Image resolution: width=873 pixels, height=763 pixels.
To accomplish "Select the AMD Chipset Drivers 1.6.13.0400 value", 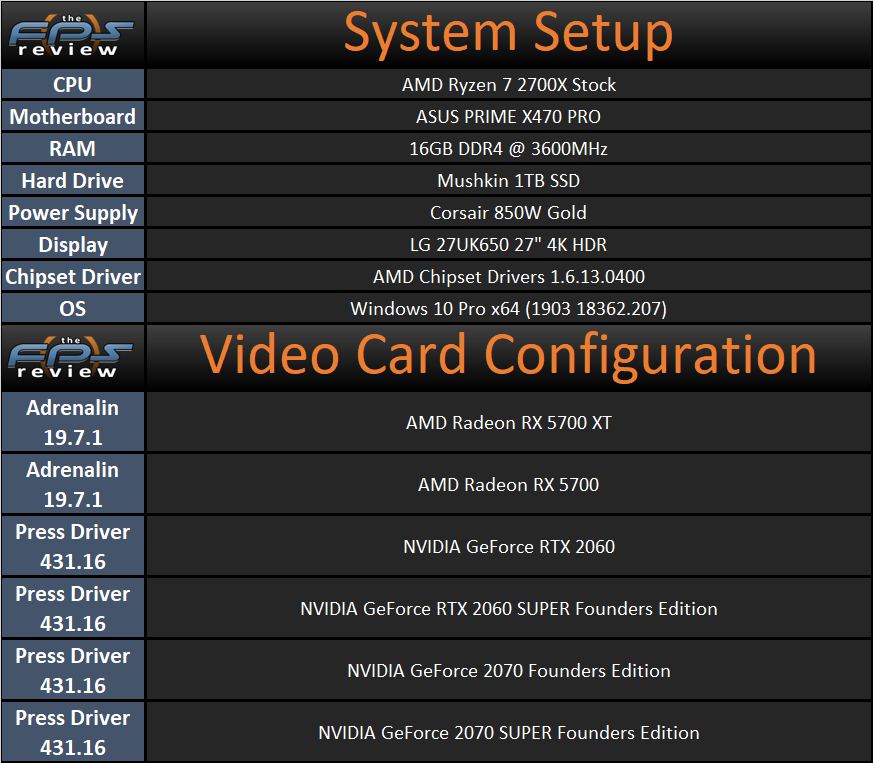I will coord(509,277).
